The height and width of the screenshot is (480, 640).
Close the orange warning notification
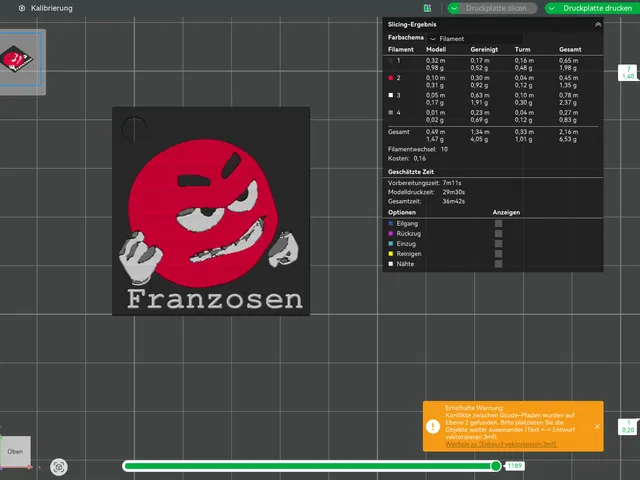click(597, 427)
